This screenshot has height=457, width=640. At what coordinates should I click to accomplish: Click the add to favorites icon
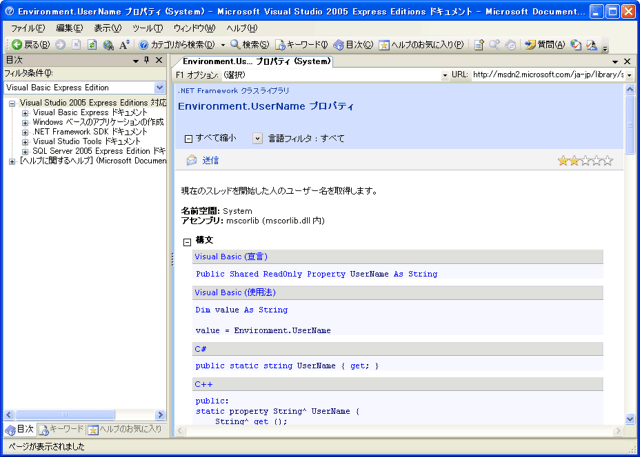coord(479,44)
